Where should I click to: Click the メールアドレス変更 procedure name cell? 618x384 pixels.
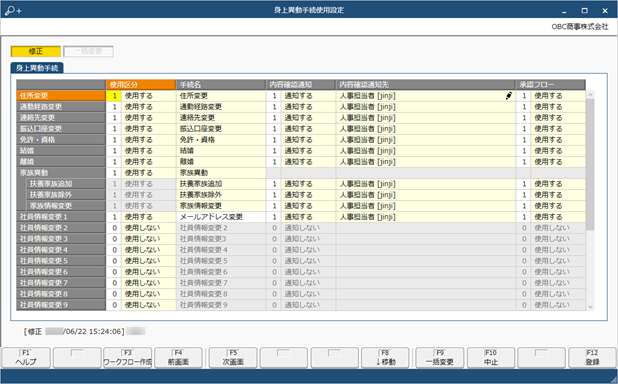click(x=221, y=217)
